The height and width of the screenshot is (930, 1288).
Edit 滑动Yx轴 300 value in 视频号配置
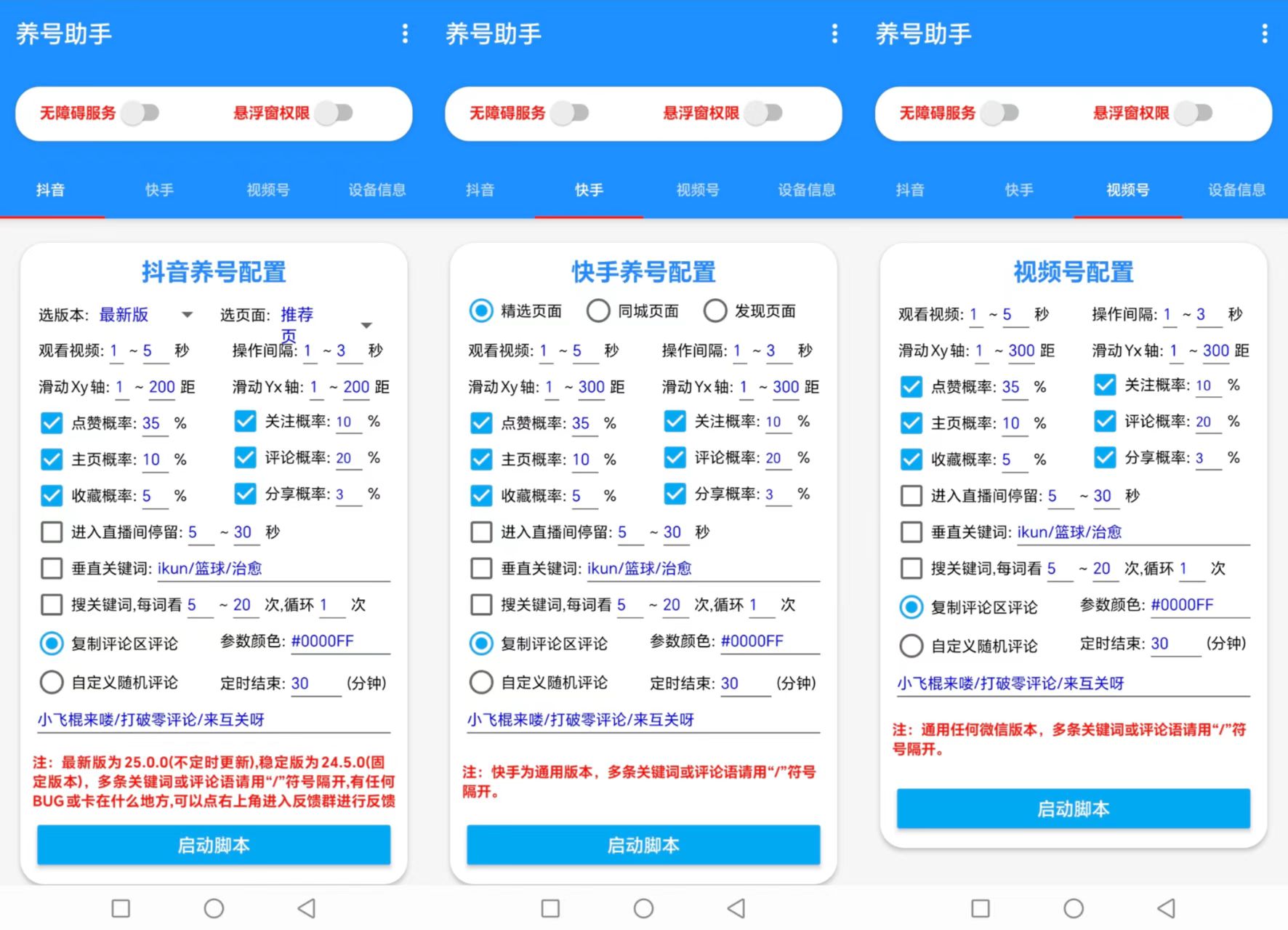[x=1216, y=350]
